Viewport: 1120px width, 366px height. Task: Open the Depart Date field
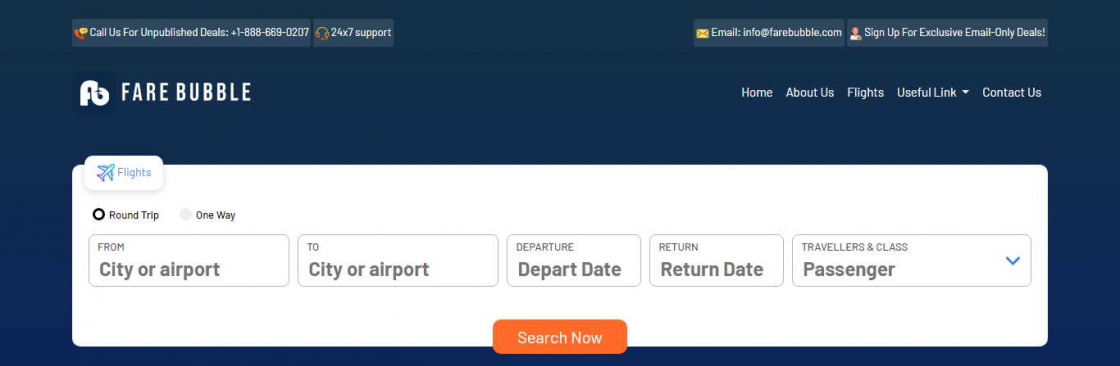pyautogui.click(x=574, y=261)
